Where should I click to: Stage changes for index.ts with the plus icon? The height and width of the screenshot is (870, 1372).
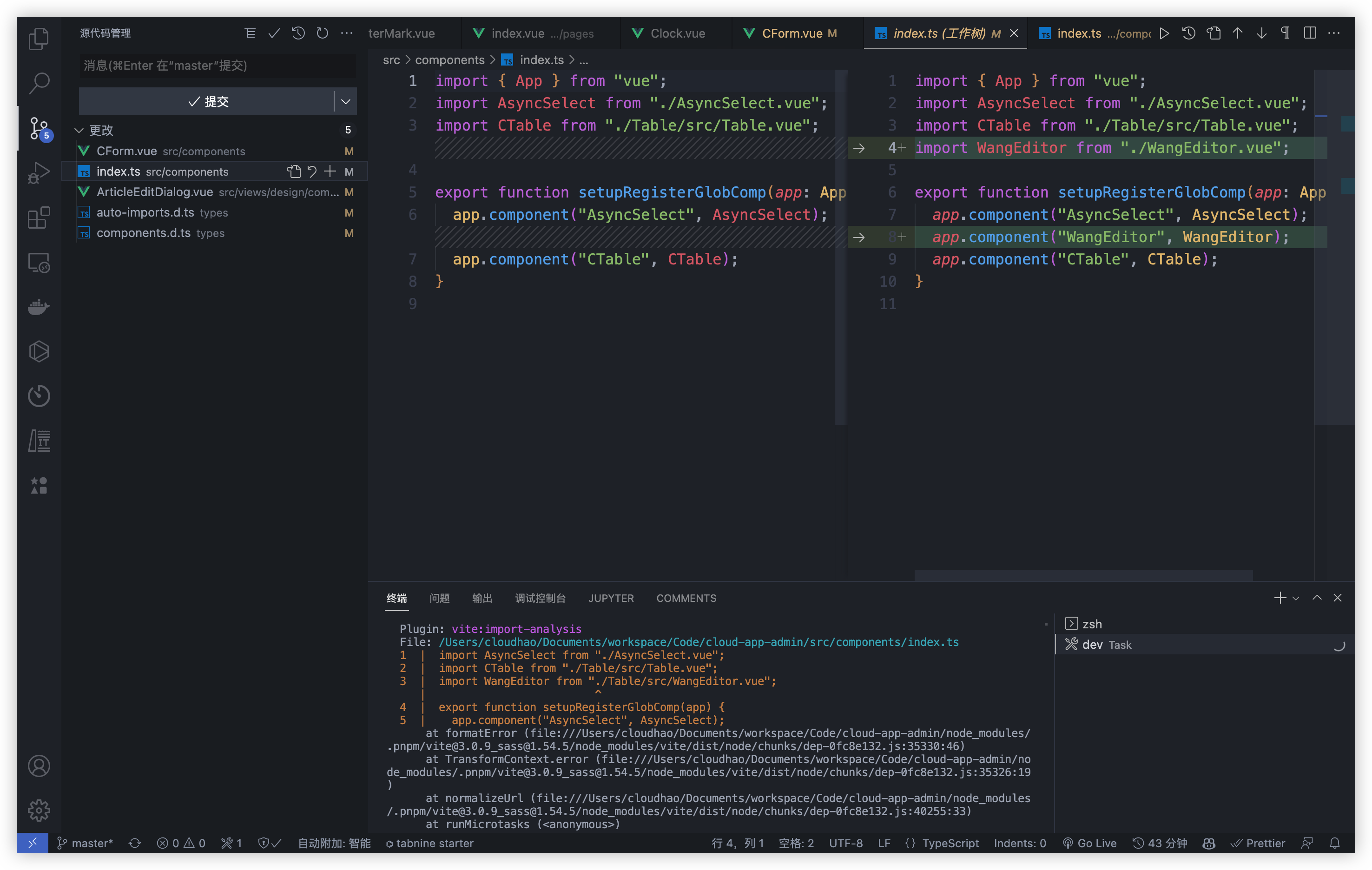pyautogui.click(x=330, y=171)
